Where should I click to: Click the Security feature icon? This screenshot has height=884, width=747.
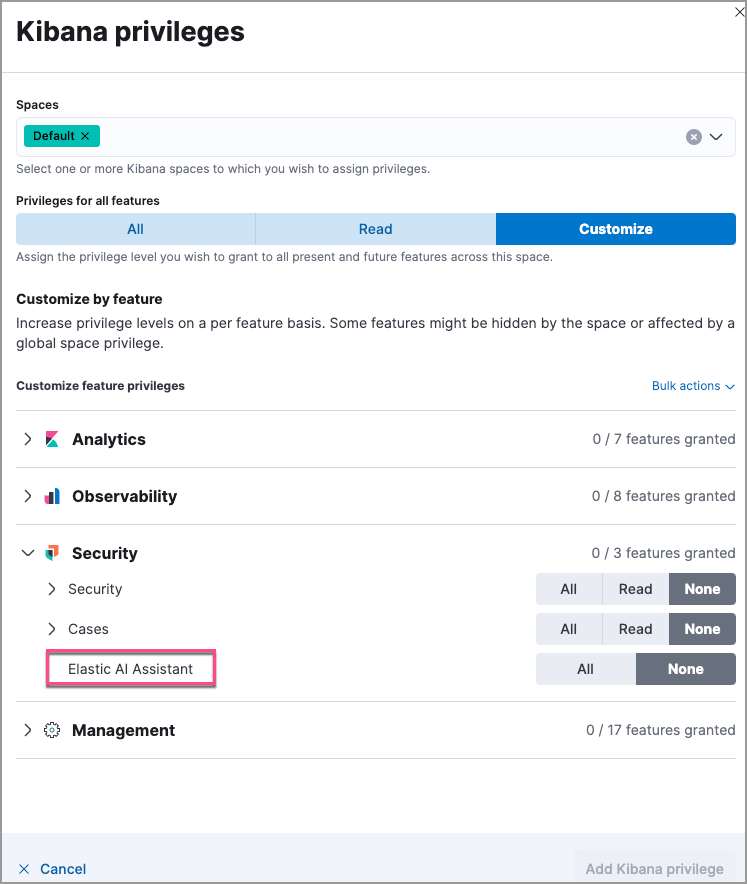pos(52,553)
